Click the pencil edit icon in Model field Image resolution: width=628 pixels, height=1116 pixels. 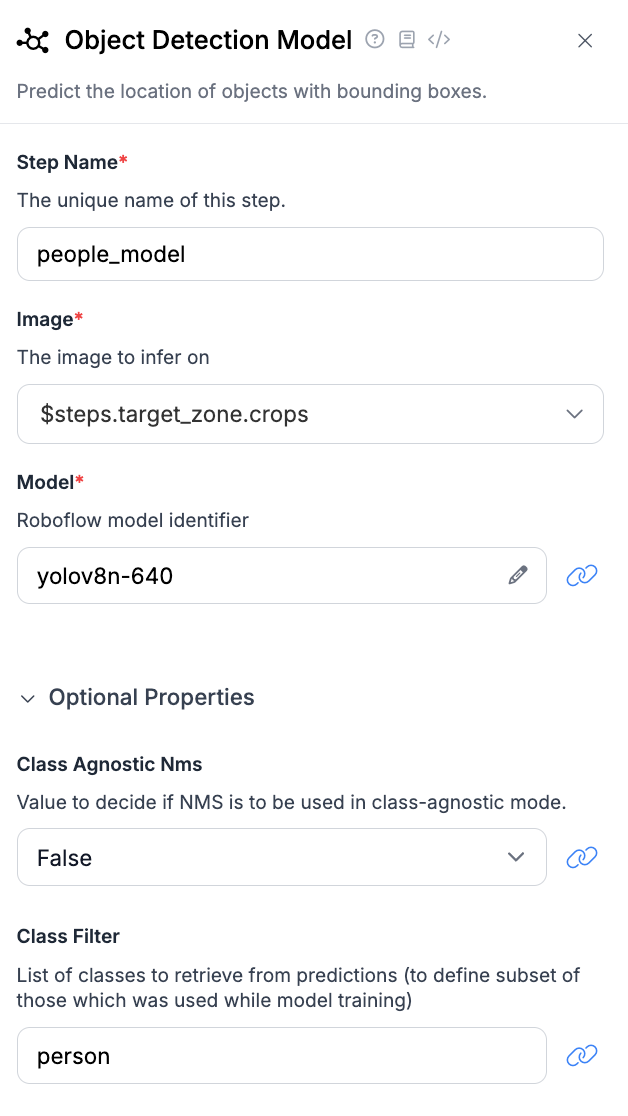tap(518, 575)
